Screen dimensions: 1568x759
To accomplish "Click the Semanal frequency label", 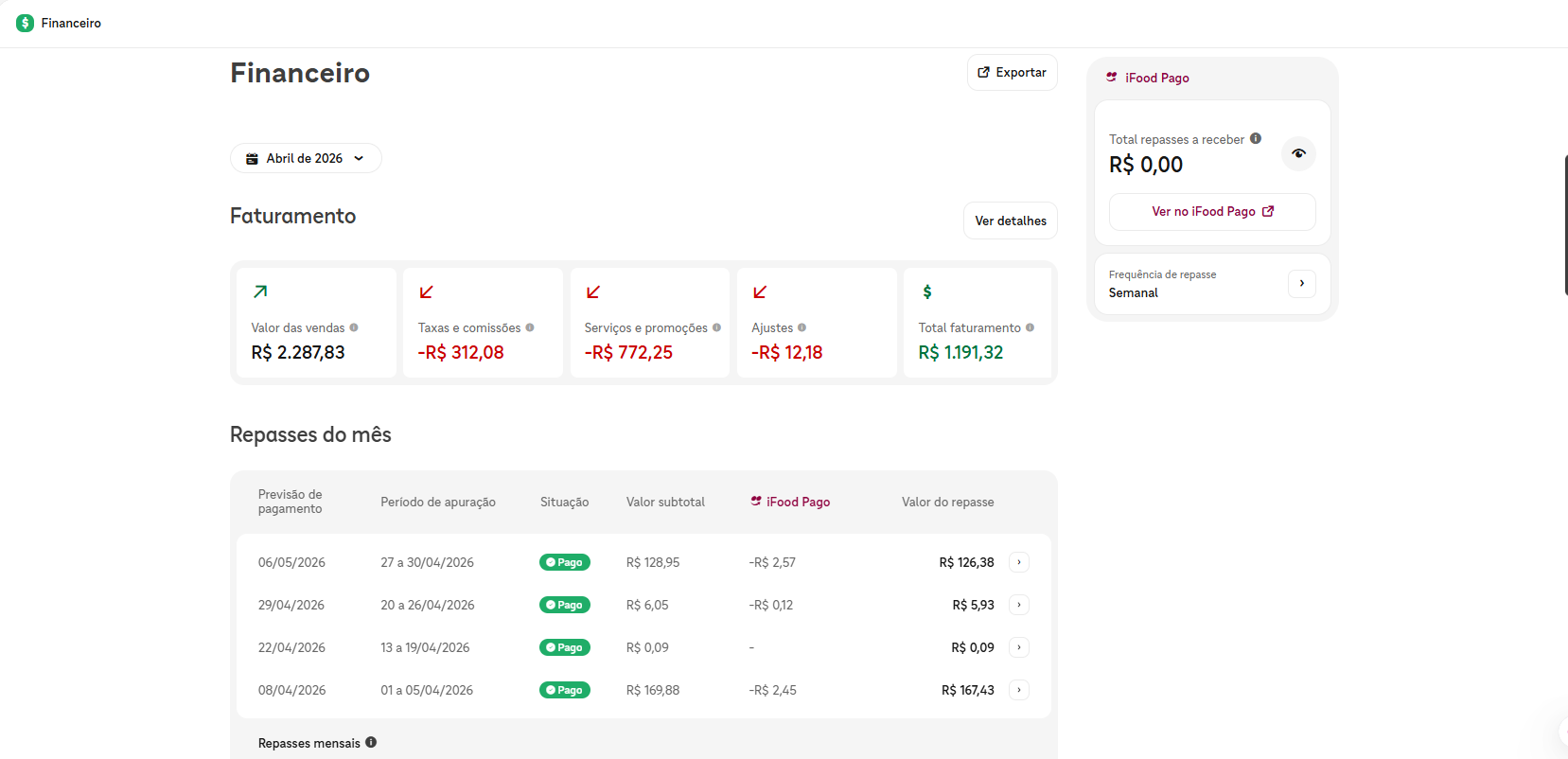I will 1134,292.
